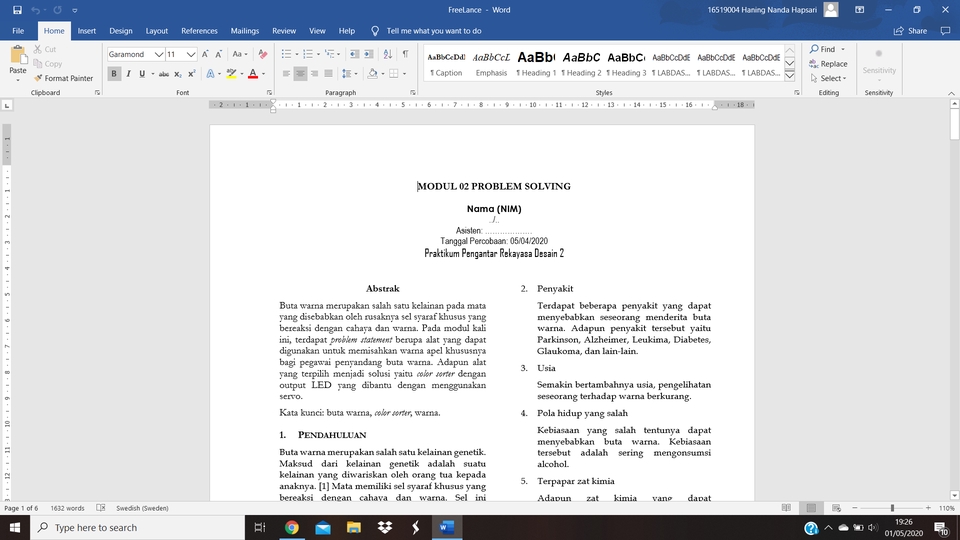Viewport: 960px width, 540px height.
Task: Click the Windows search box
Action: click(137, 527)
